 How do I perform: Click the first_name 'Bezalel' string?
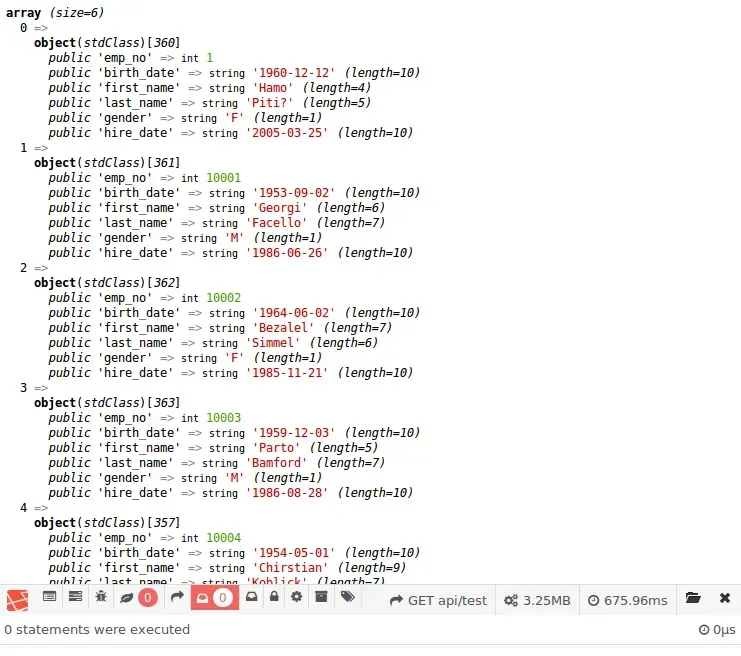[x=284, y=328]
